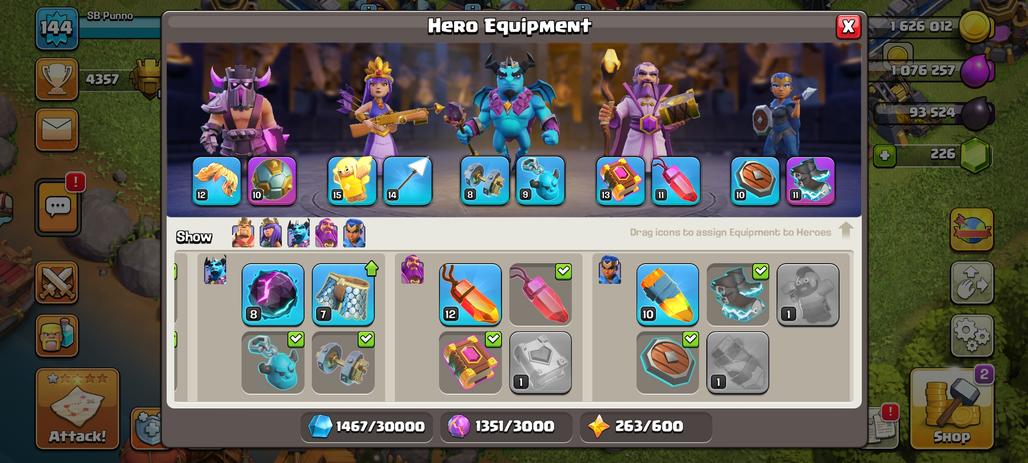This screenshot has width=1028, height=463.
Task: Select the level 12 Fireball equipment
Action: 470,294
